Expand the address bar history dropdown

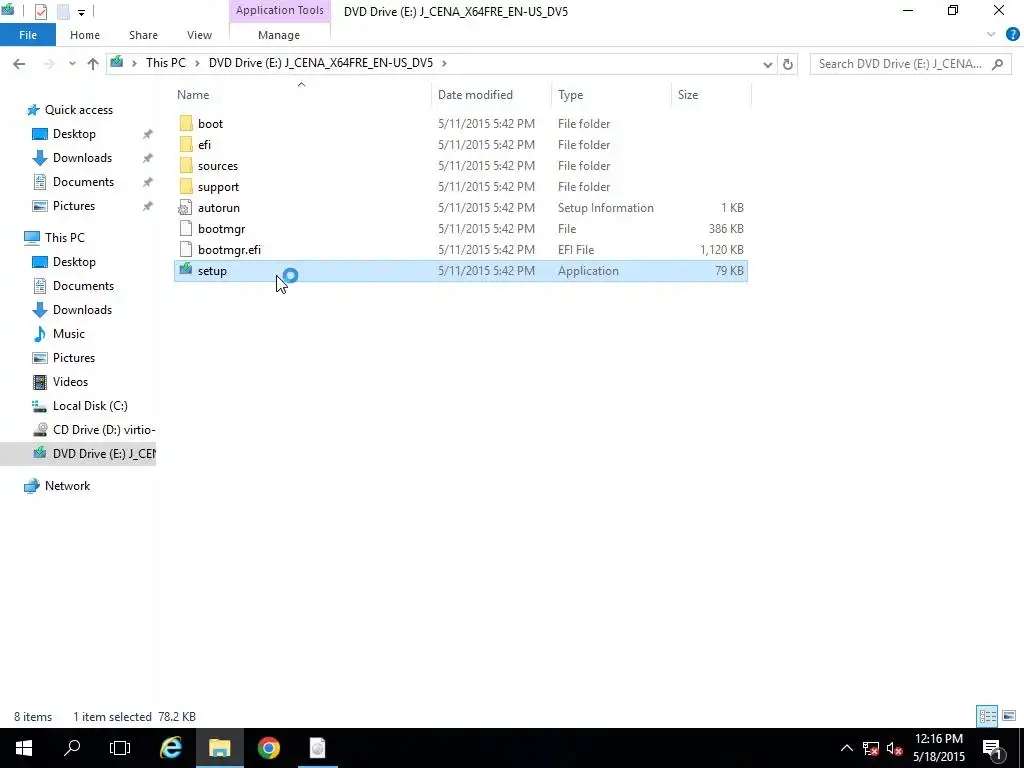pyautogui.click(x=768, y=64)
